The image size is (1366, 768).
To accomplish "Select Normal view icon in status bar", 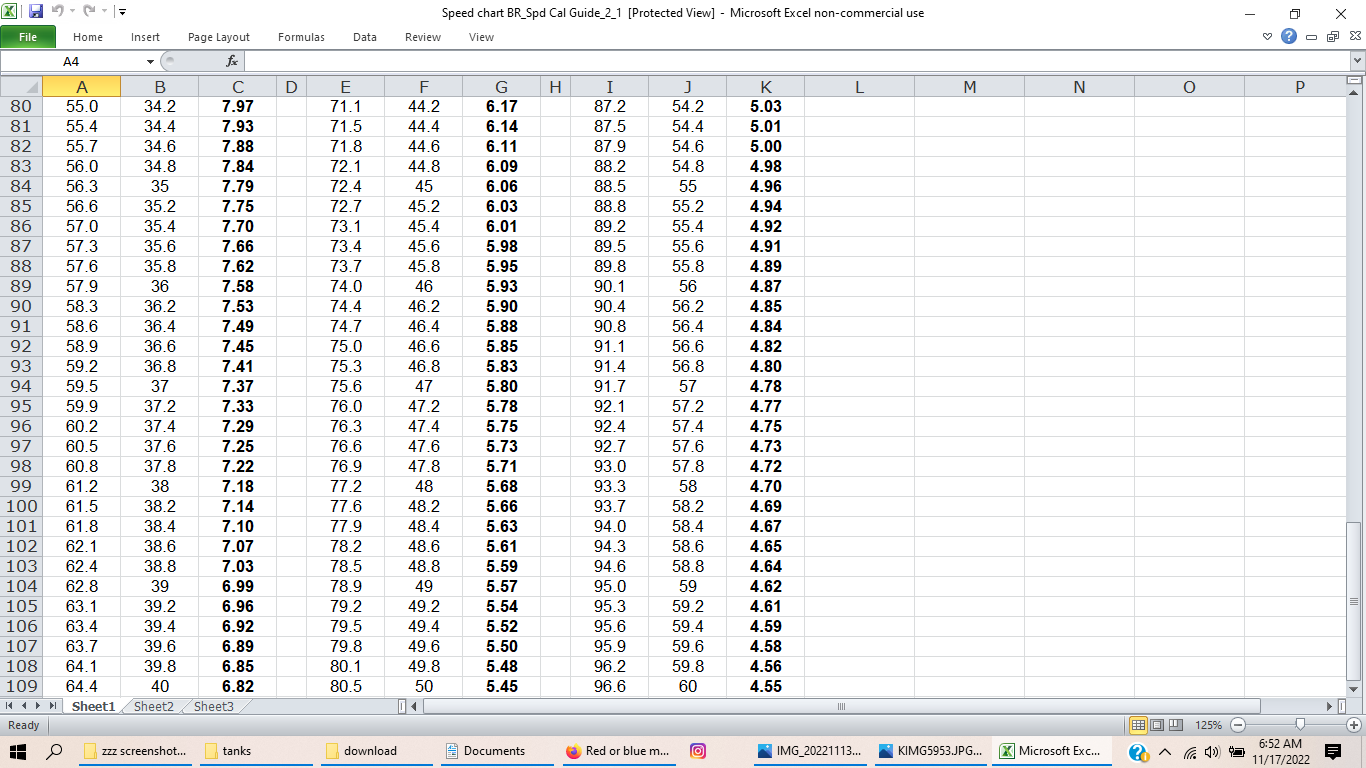I will [x=1138, y=725].
